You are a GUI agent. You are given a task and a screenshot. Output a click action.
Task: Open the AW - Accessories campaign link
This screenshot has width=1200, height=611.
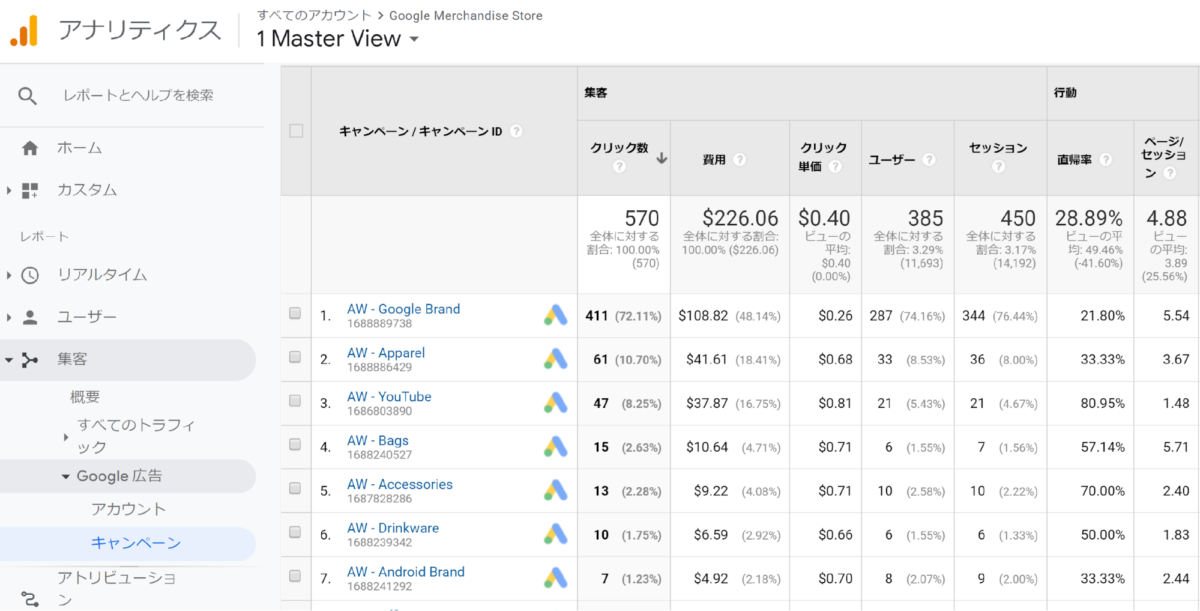pyautogui.click(x=400, y=484)
